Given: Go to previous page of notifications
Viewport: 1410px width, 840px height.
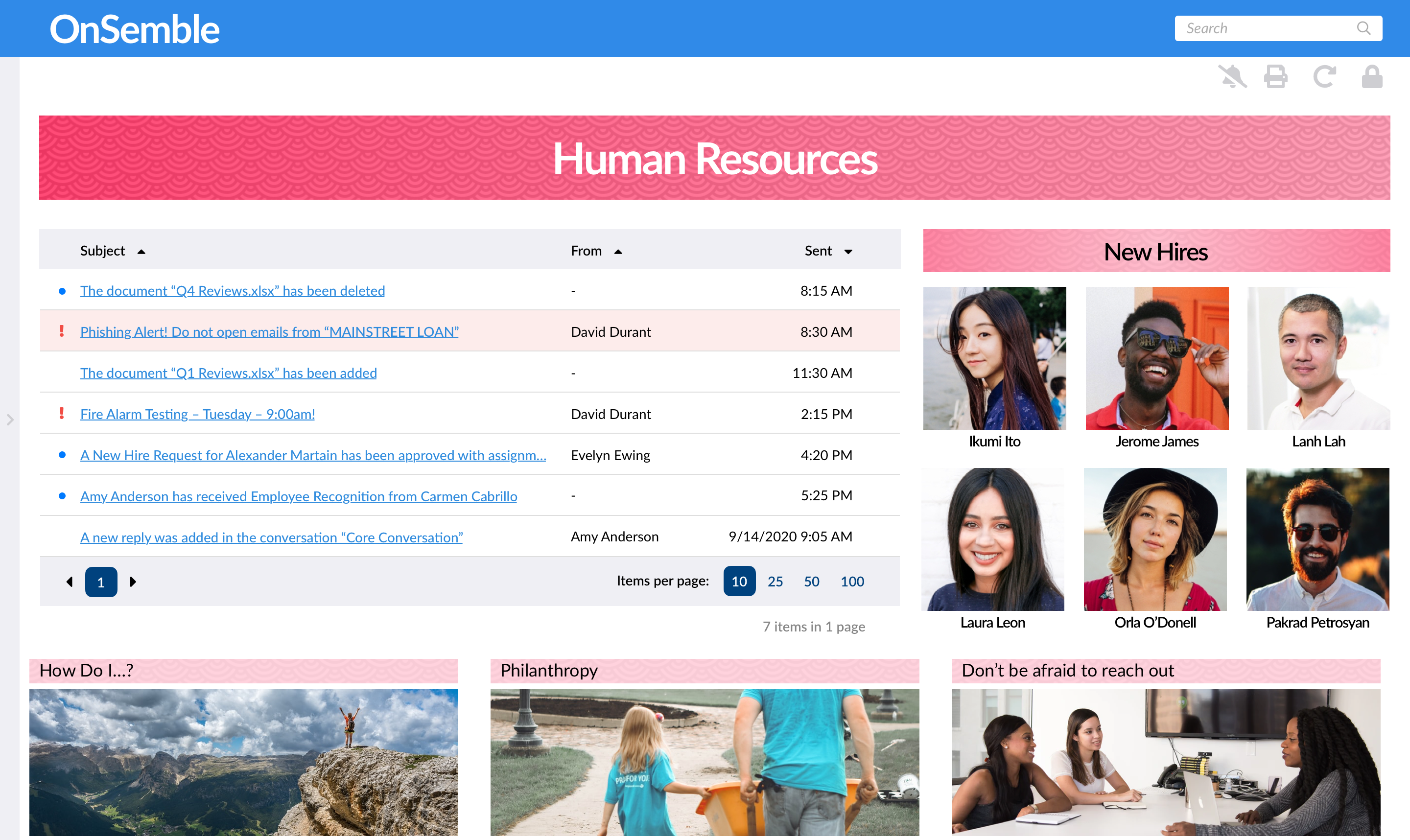Looking at the screenshot, I should click(69, 582).
